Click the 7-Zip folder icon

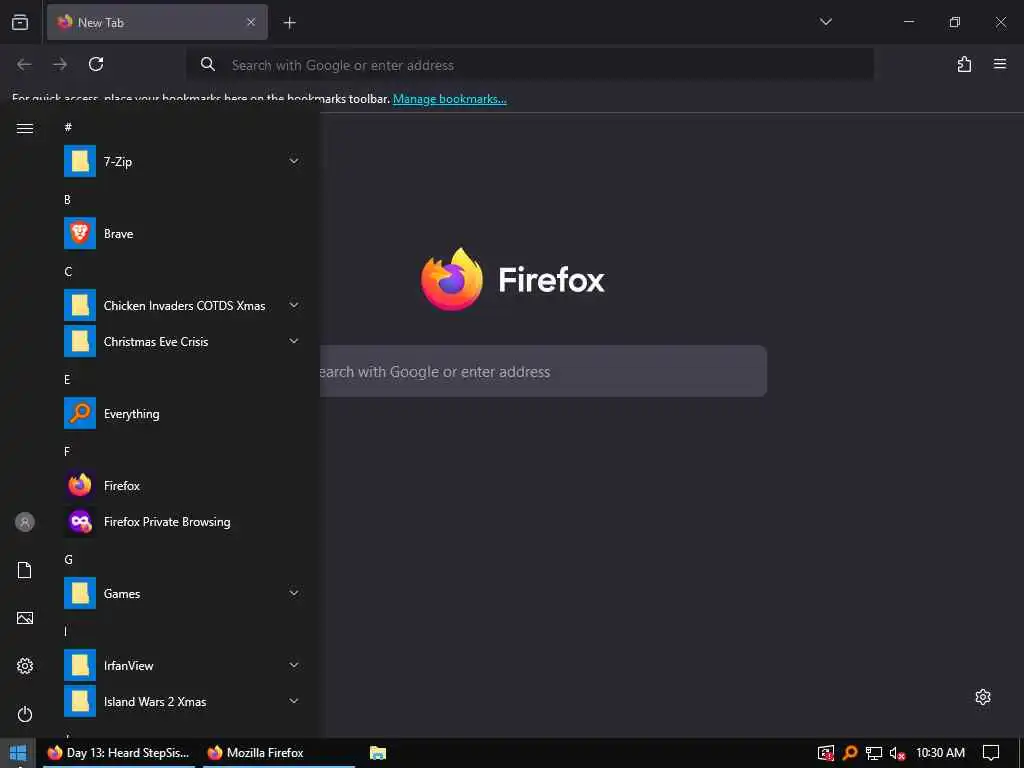[80, 161]
